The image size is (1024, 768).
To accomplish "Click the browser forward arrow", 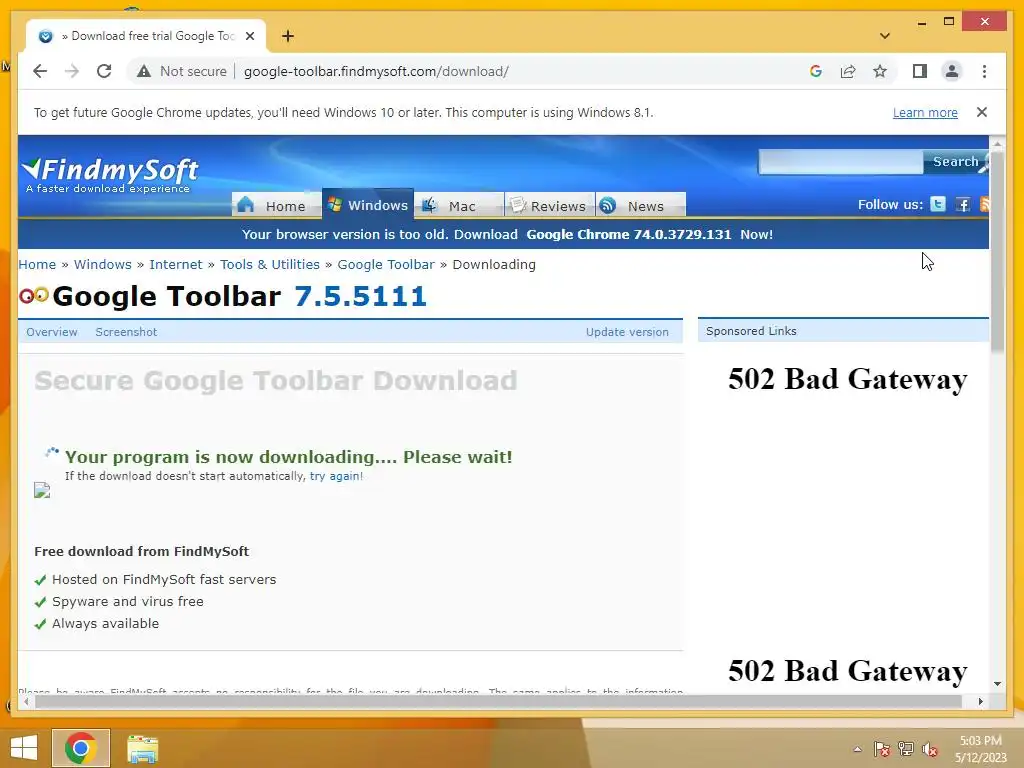I will 72,71.
